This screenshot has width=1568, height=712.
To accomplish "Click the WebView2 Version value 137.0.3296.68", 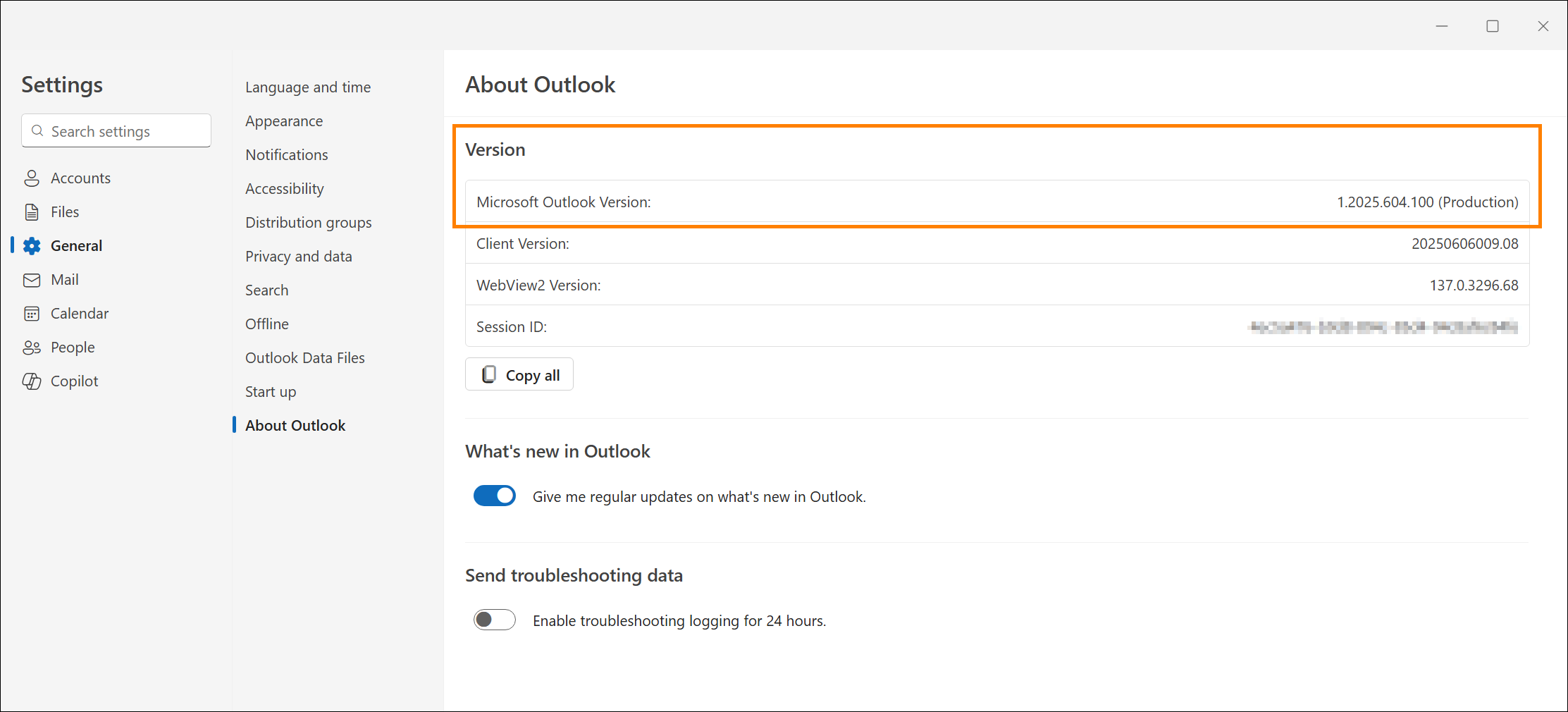I will (x=1474, y=286).
